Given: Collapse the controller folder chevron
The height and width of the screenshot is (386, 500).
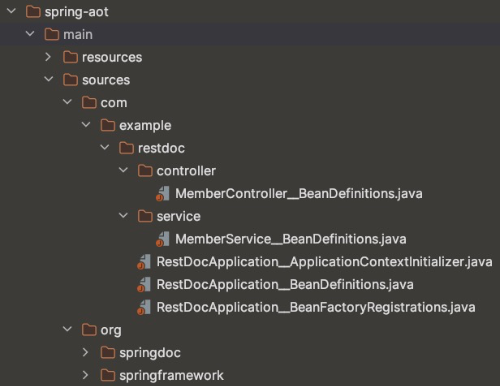Looking at the screenshot, I should click(123, 170).
